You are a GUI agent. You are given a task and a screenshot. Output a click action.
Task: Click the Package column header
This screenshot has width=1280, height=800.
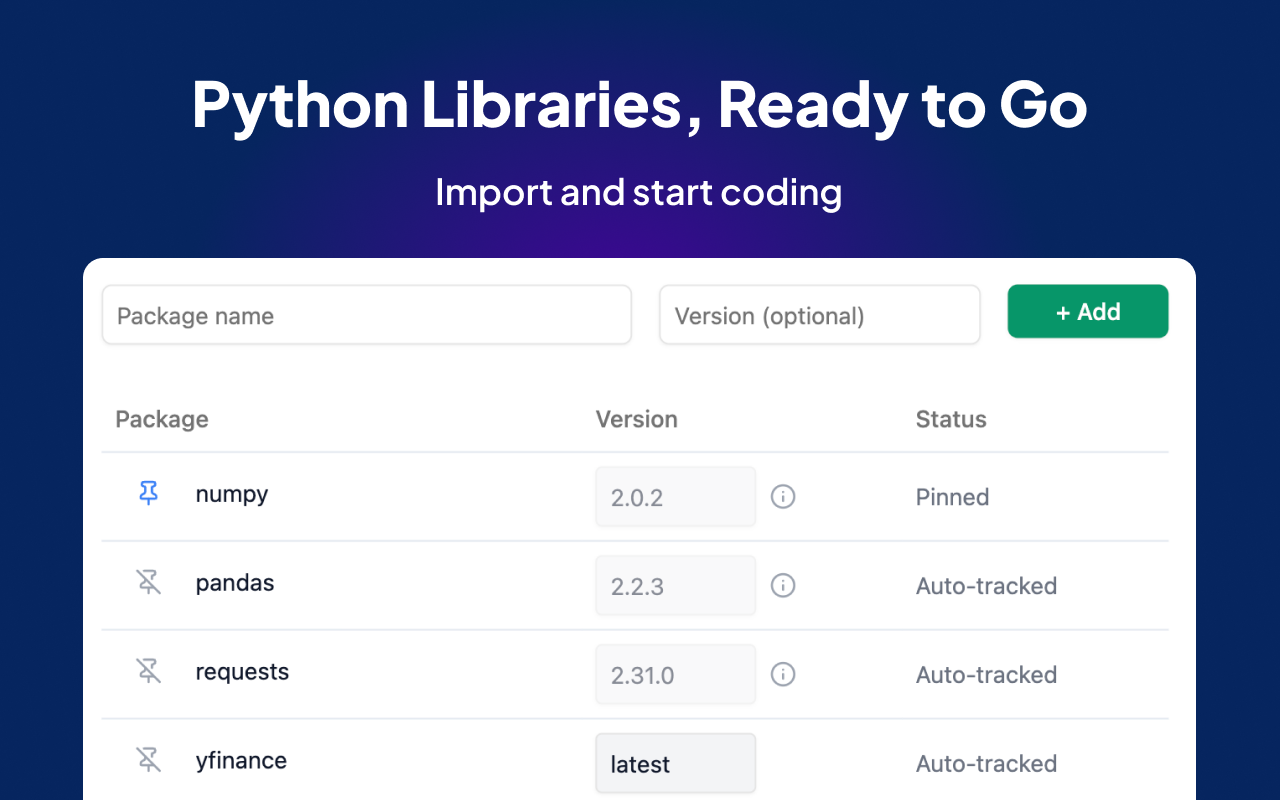point(162,419)
